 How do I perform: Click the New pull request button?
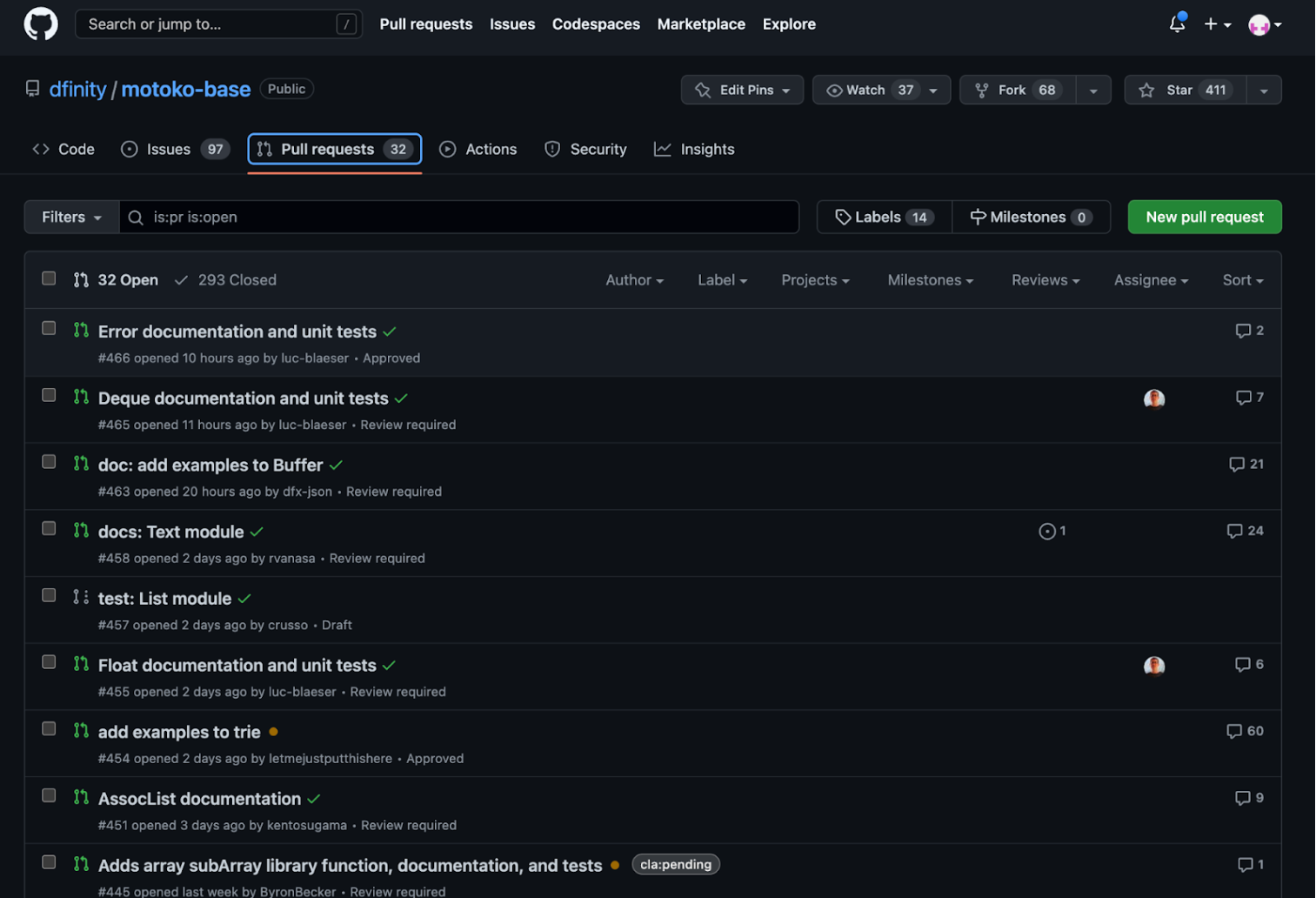(x=1204, y=218)
